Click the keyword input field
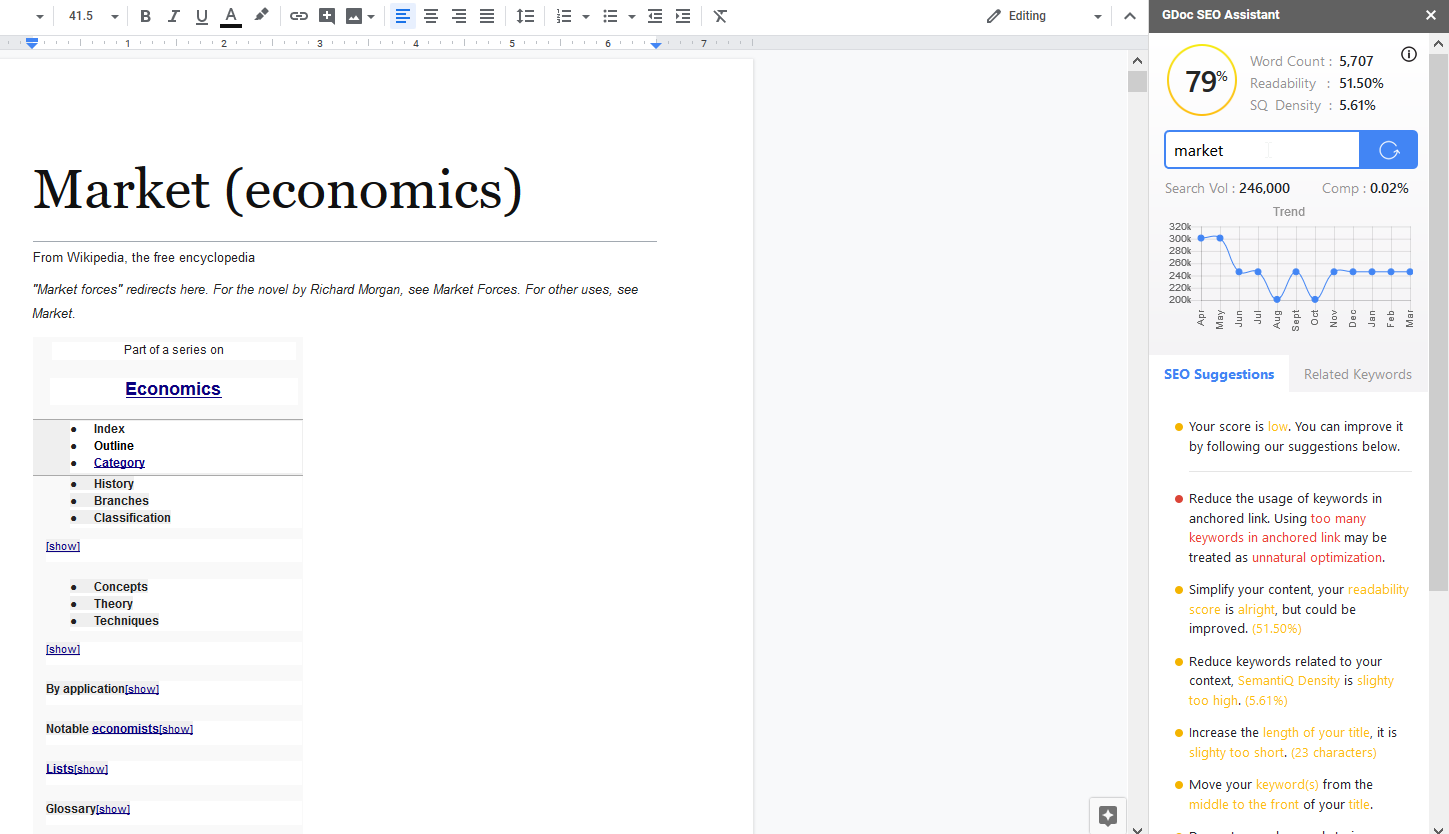The image size is (1449, 834). click(1262, 150)
